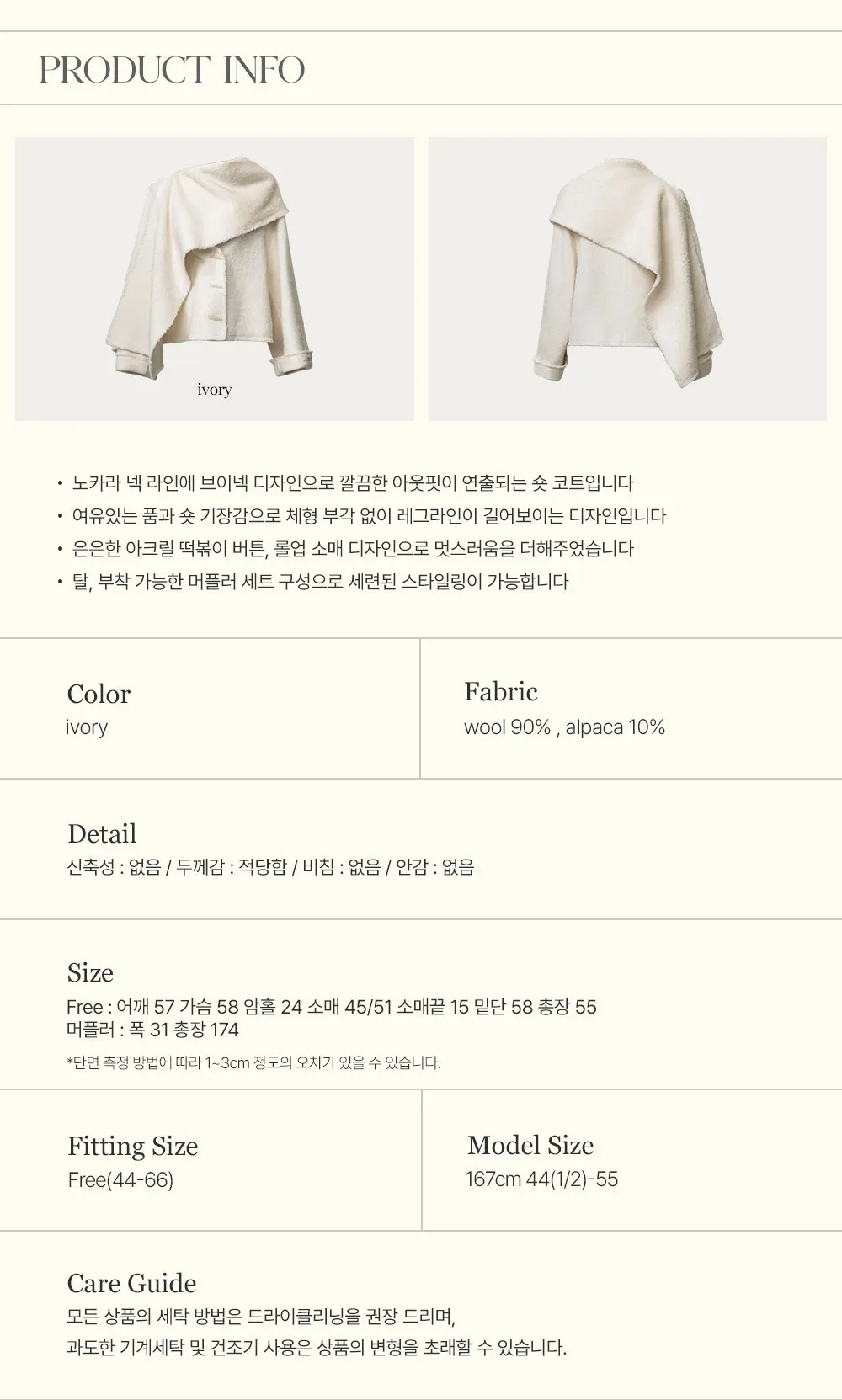The image size is (842, 1400).
Task: Click the Free(44-66) fitting size text
Action: [x=120, y=1180]
